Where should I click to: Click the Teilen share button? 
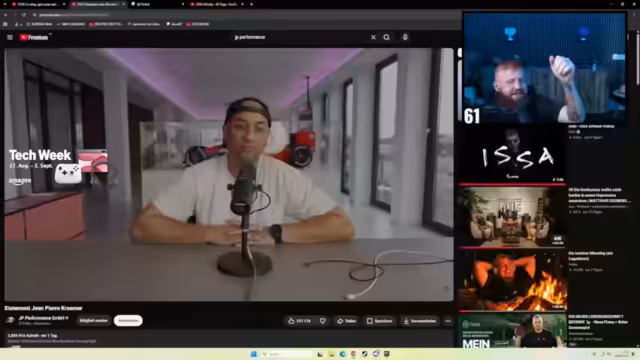tap(346, 321)
